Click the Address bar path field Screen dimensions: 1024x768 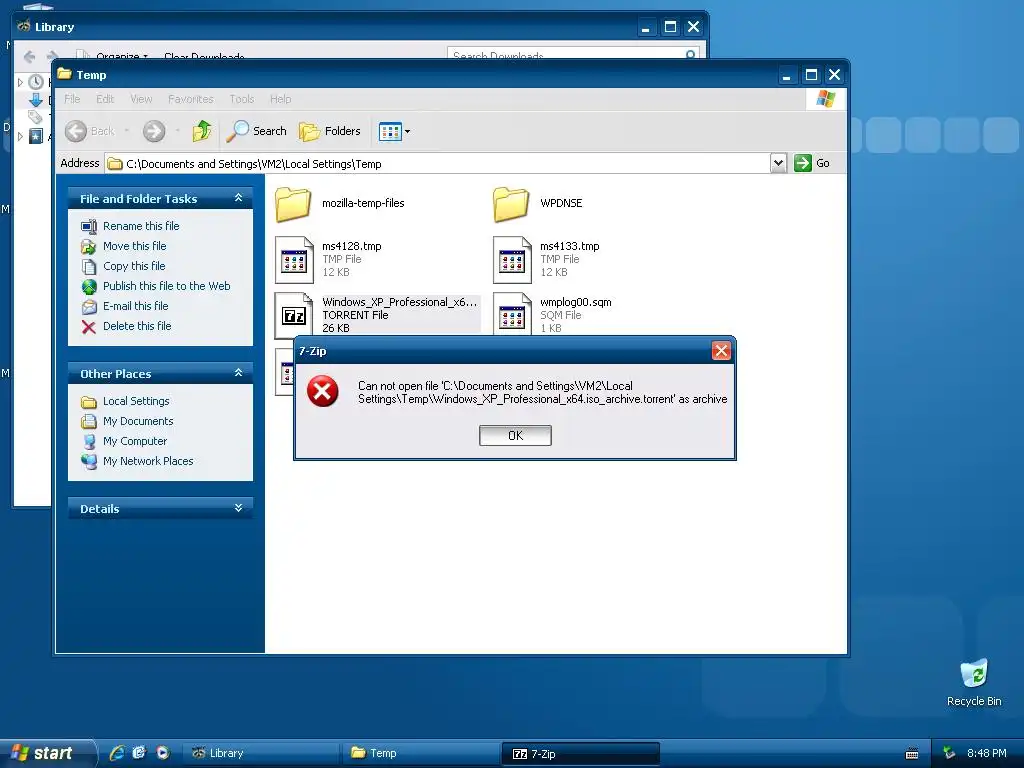pos(436,163)
